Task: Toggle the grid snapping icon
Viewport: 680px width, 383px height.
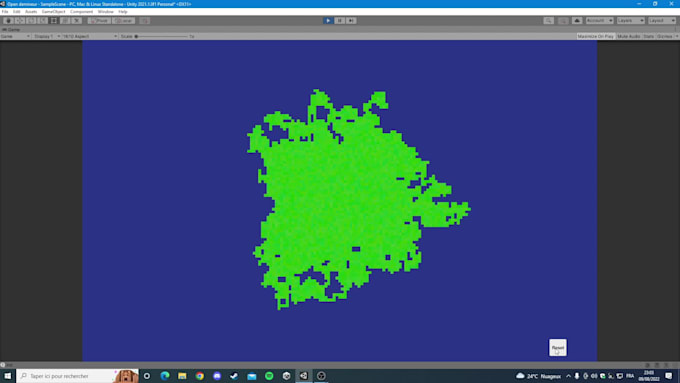Action: 144,20
